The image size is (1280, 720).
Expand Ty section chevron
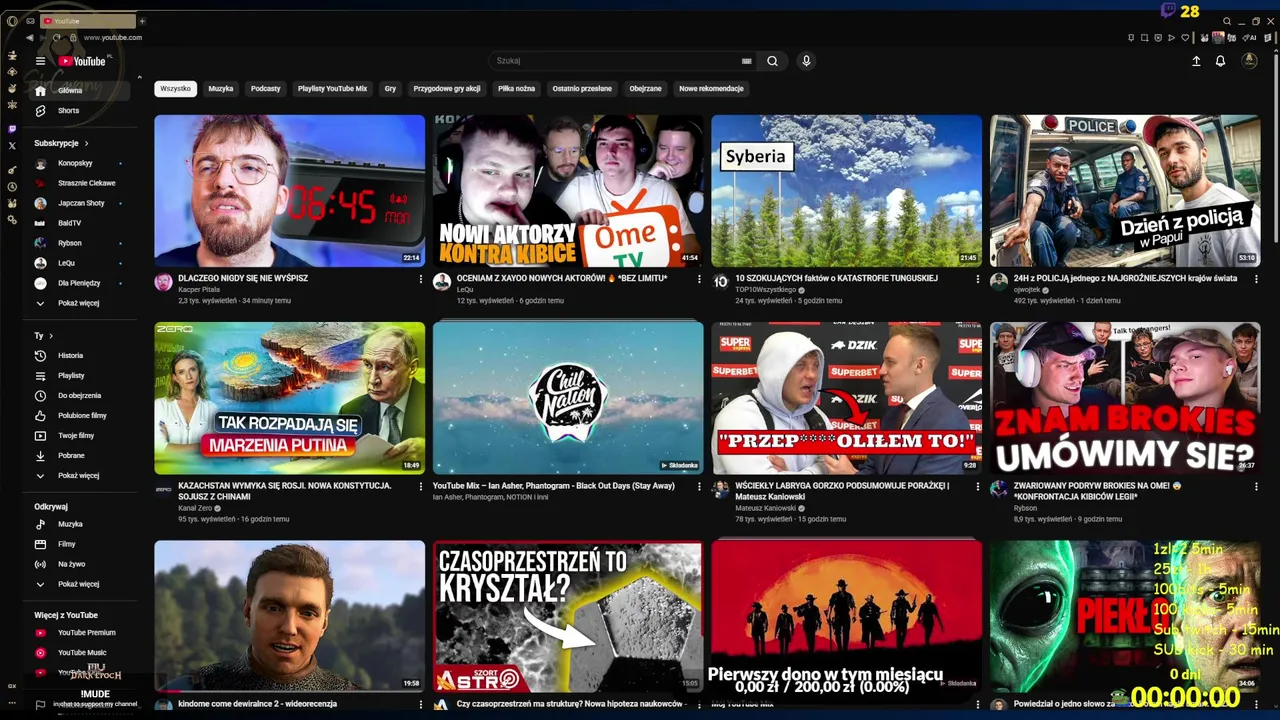(51, 336)
